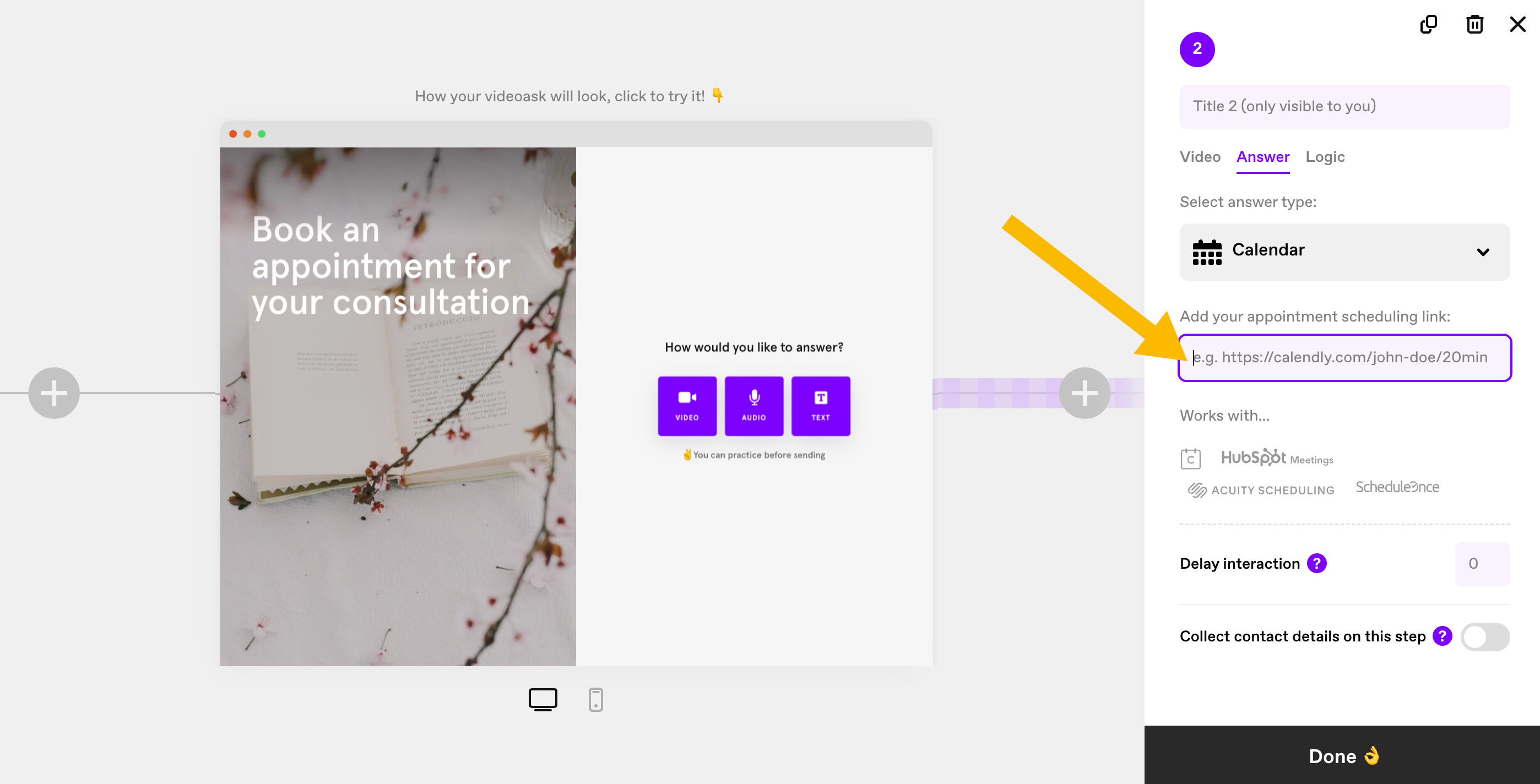Click the Done button
Image resolution: width=1540 pixels, height=784 pixels.
tap(1342, 755)
